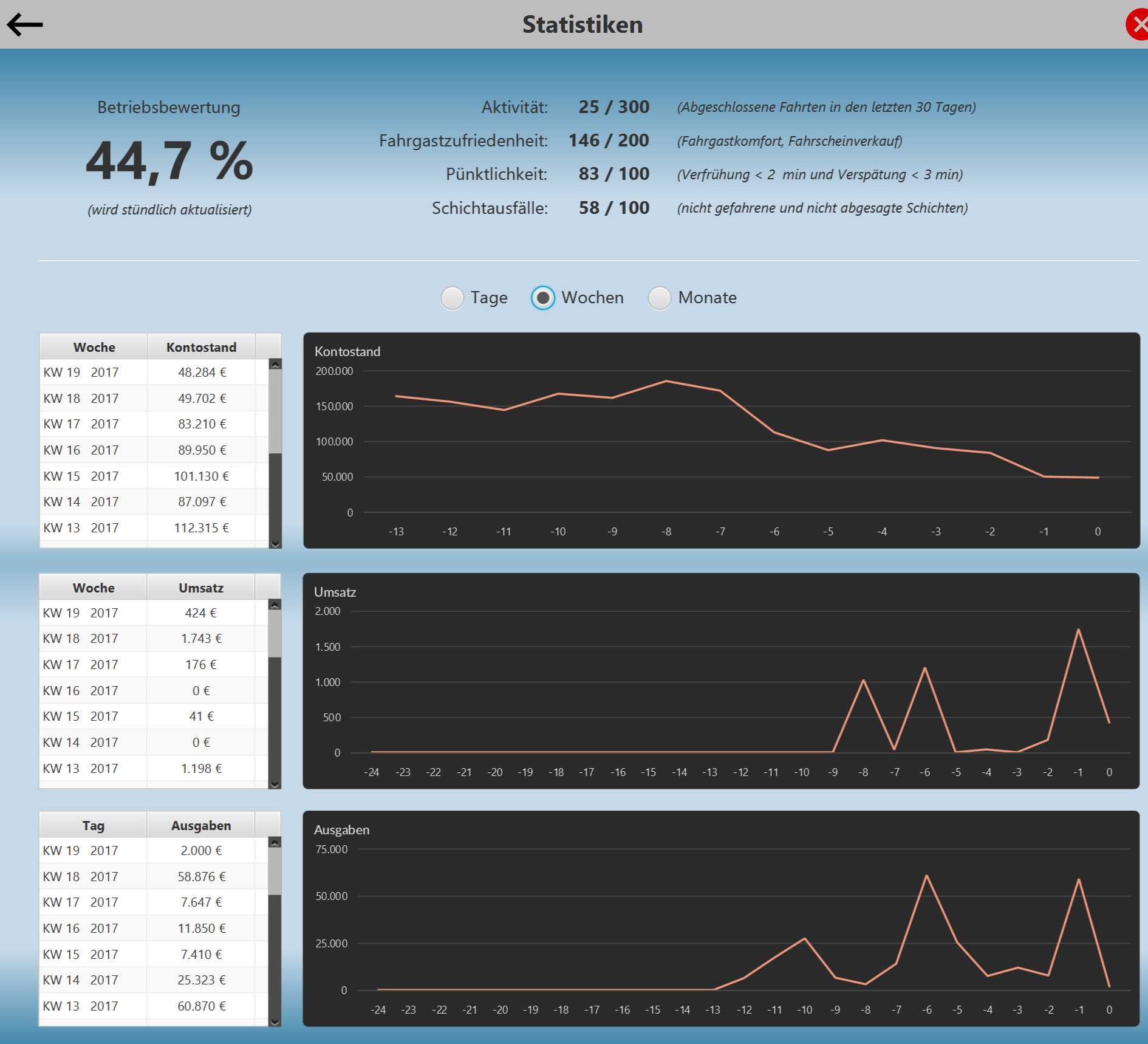
Task: Select the Monate radio button
Action: coord(660,298)
